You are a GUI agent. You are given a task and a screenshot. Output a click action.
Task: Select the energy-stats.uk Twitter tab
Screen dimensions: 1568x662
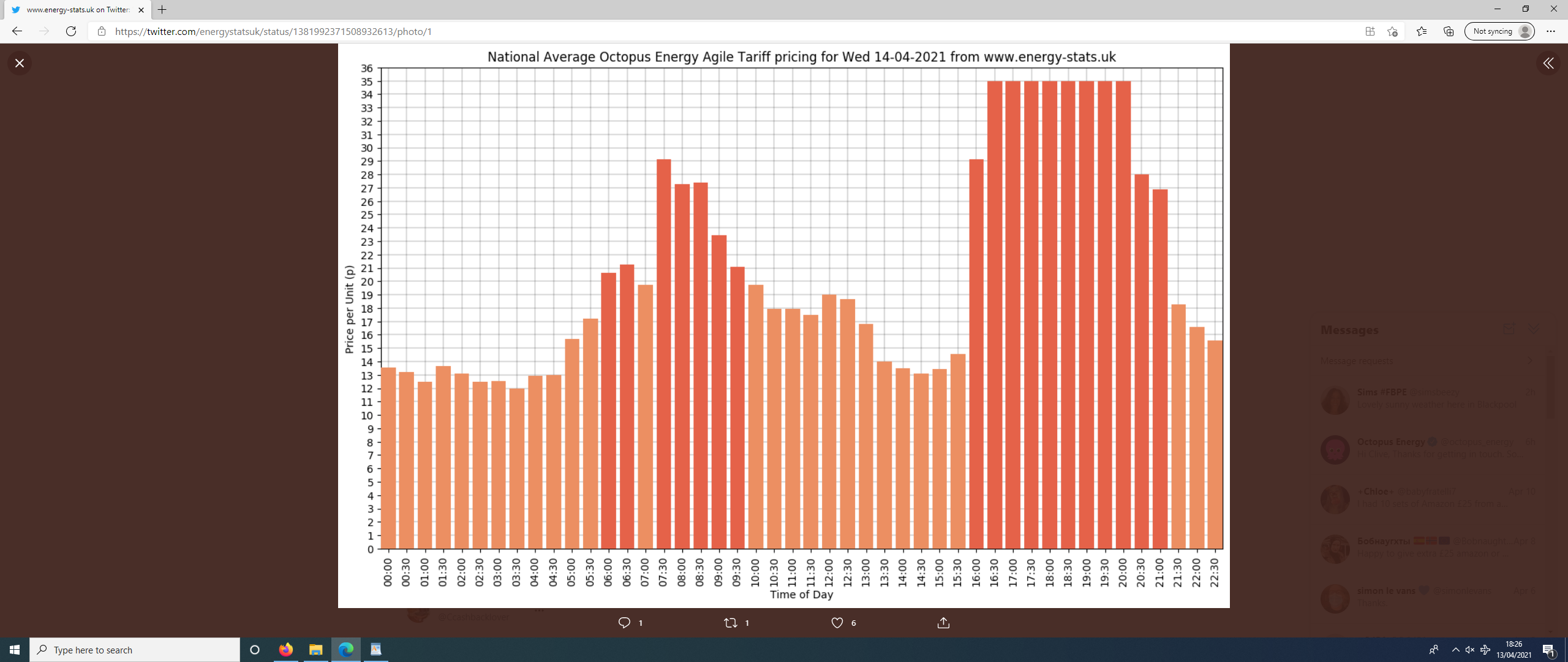point(73,10)
